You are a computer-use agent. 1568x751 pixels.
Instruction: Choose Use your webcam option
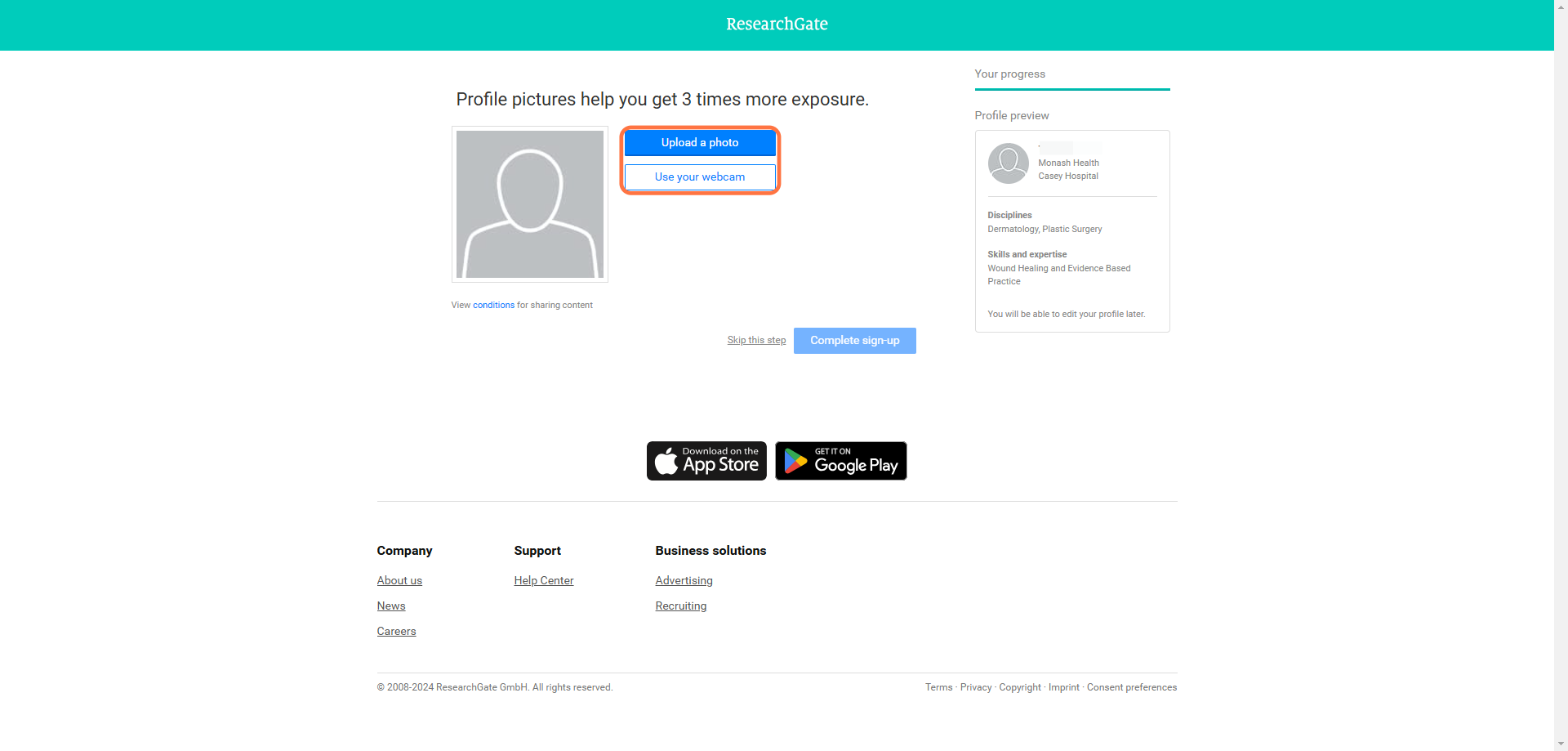(x=700, y=177)
